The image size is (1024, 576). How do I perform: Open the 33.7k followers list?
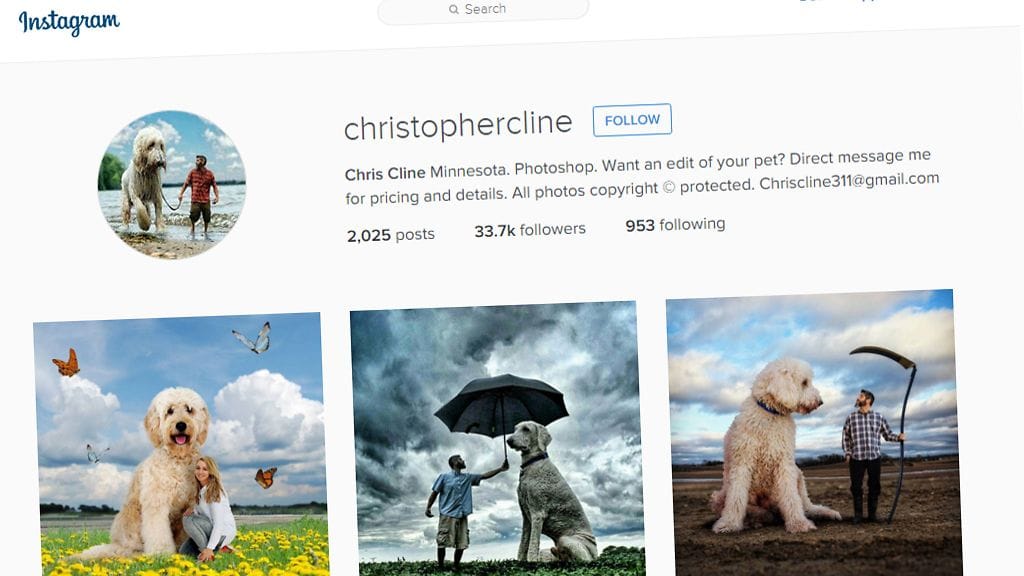tap(530, 230)
